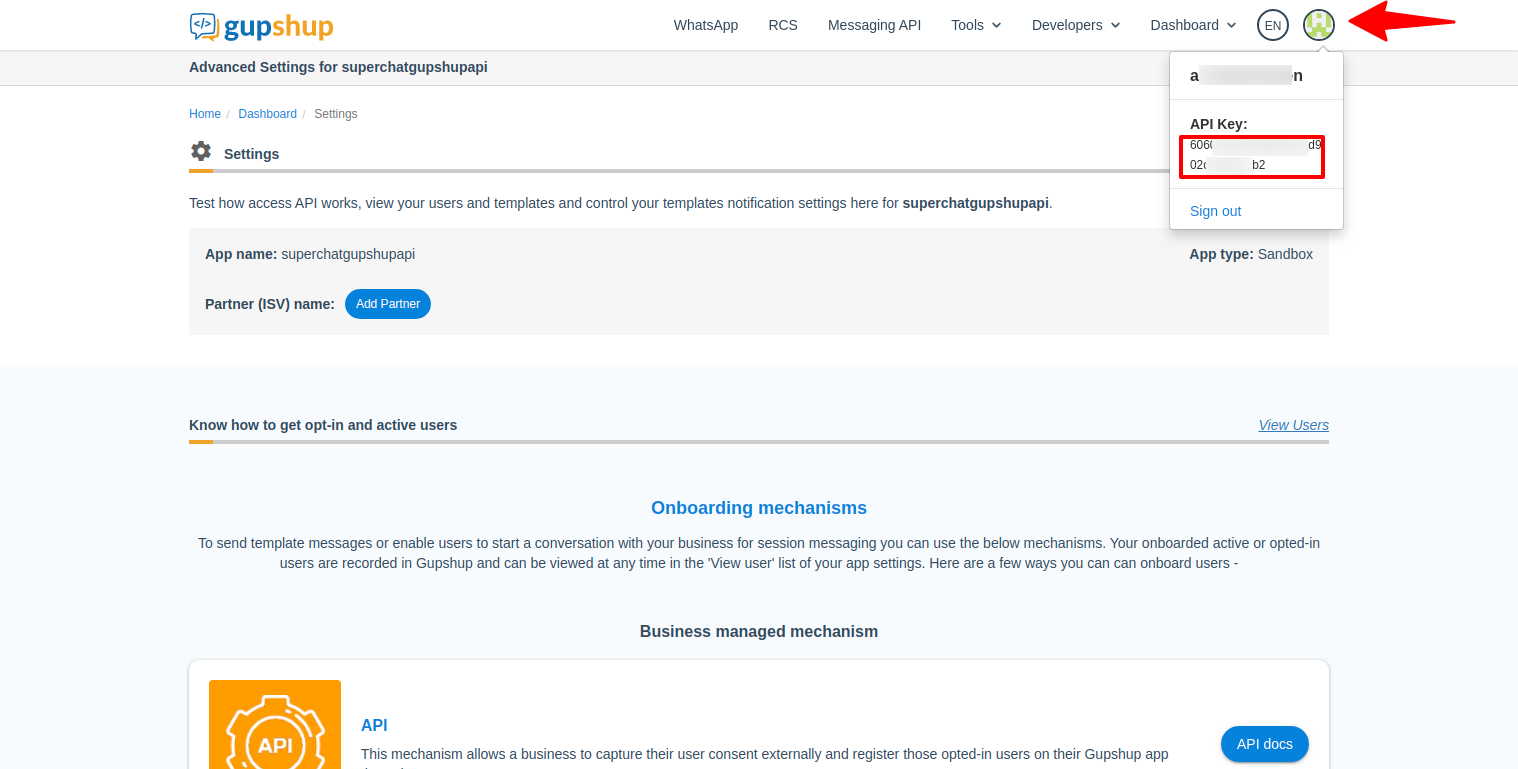Click Sign out in profile popup
Viewport: 1518px width, 769px height.
1215,211
